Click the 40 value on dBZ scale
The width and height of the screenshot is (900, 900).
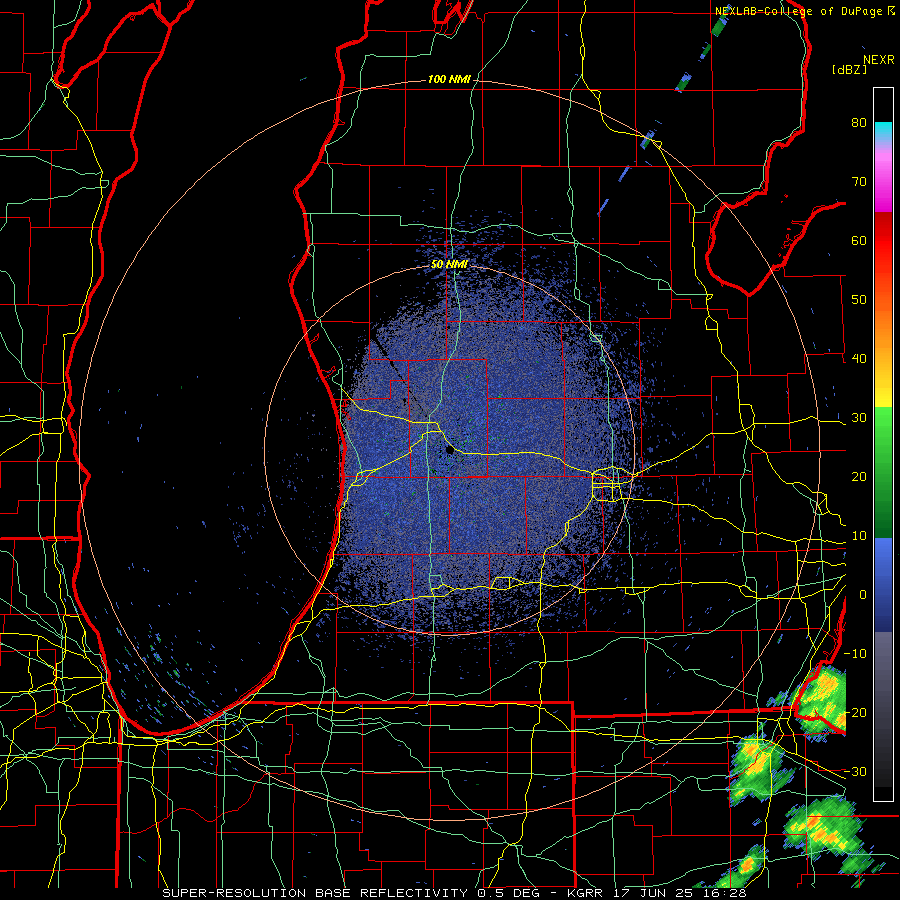(859, 359)
